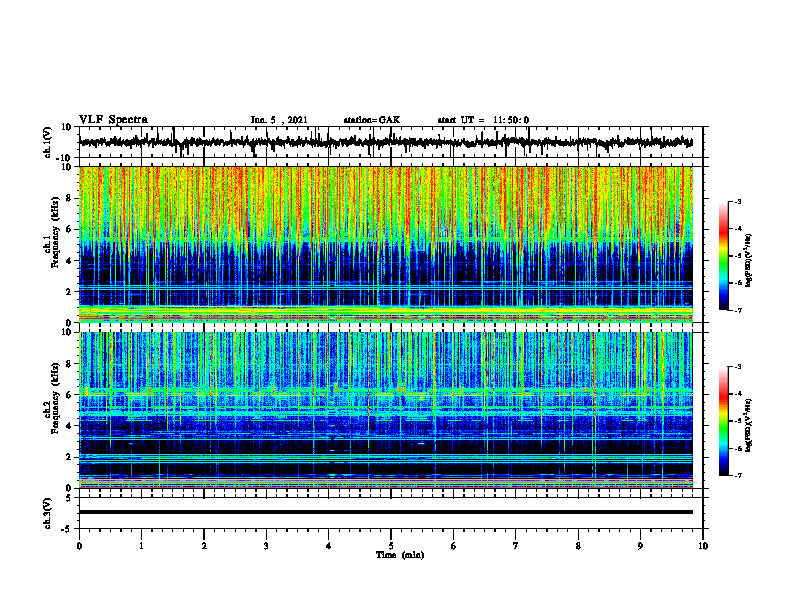The image size is (792, 612).
Task: Click the ch.2 spectrogram color scale bar
Action: point(723,421)
